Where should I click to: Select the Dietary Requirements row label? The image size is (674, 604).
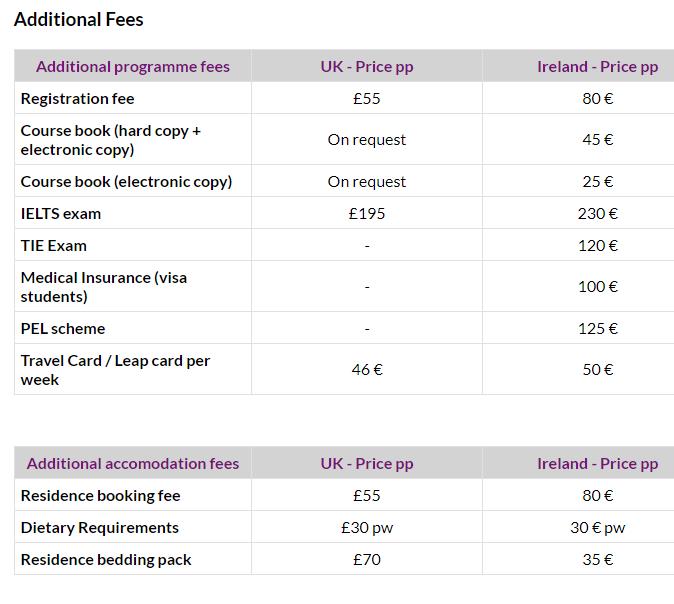100,527
